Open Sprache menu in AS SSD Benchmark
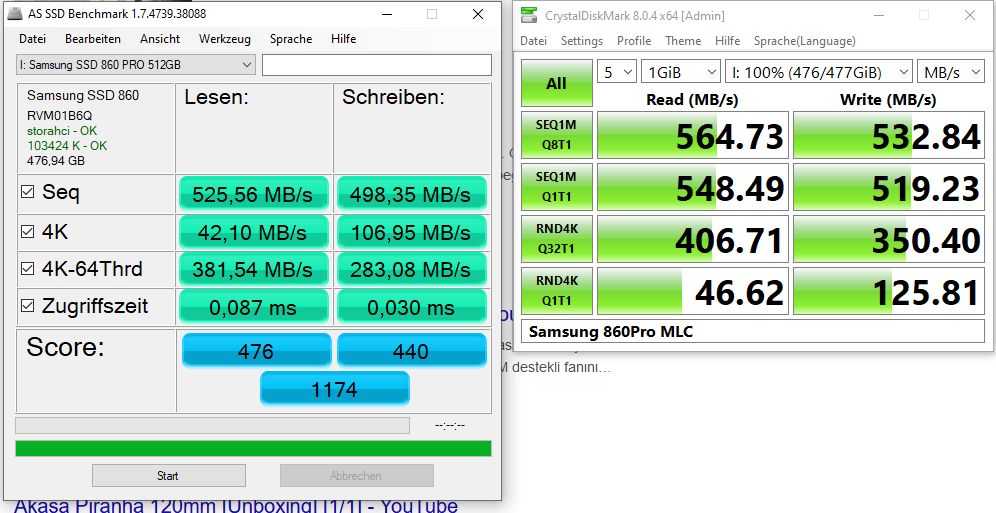 (x=291, y=39)
